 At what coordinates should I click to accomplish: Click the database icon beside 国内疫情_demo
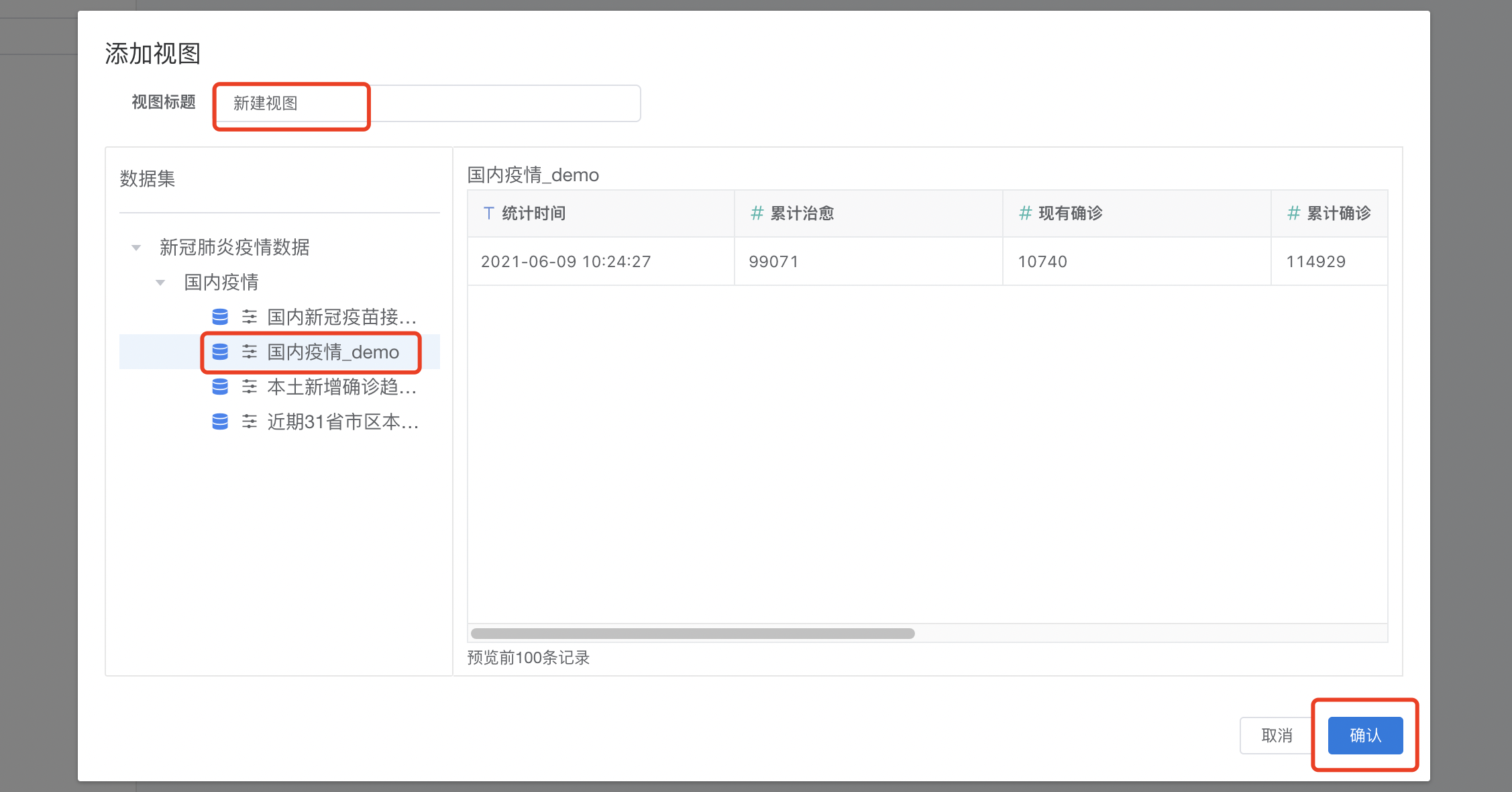point(220,351)
